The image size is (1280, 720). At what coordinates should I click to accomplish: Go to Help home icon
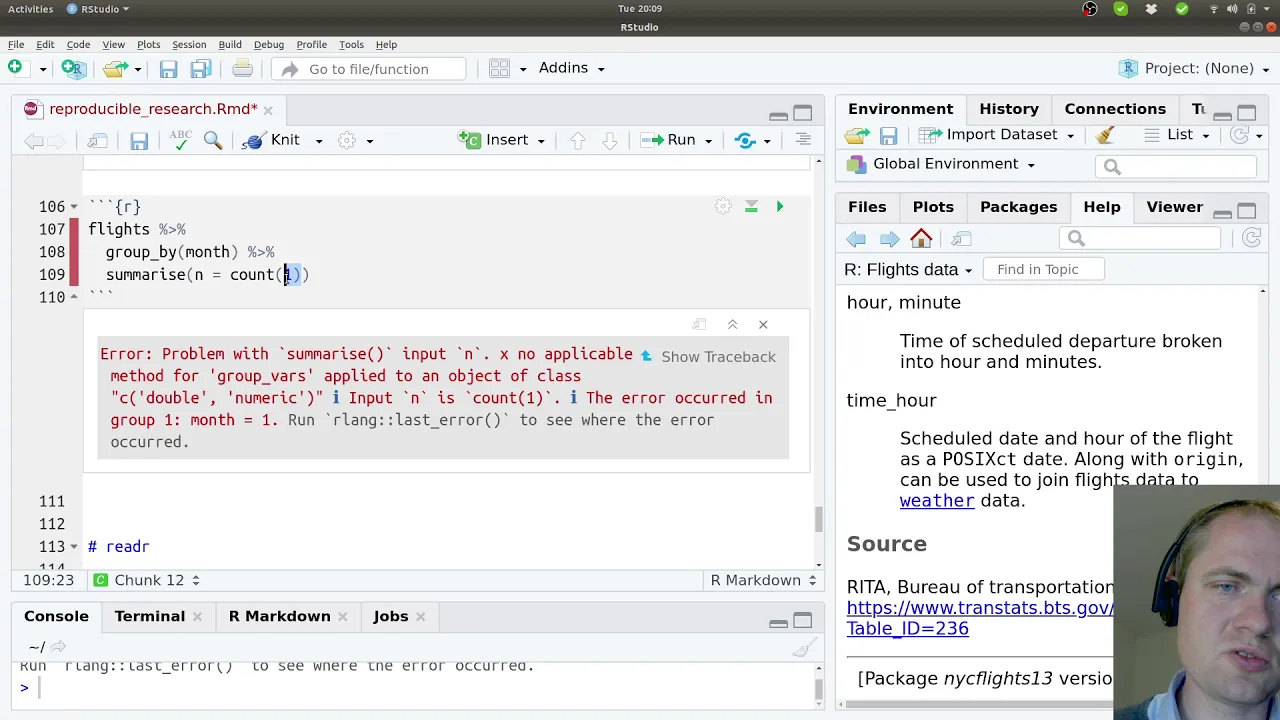click(921, 239)
